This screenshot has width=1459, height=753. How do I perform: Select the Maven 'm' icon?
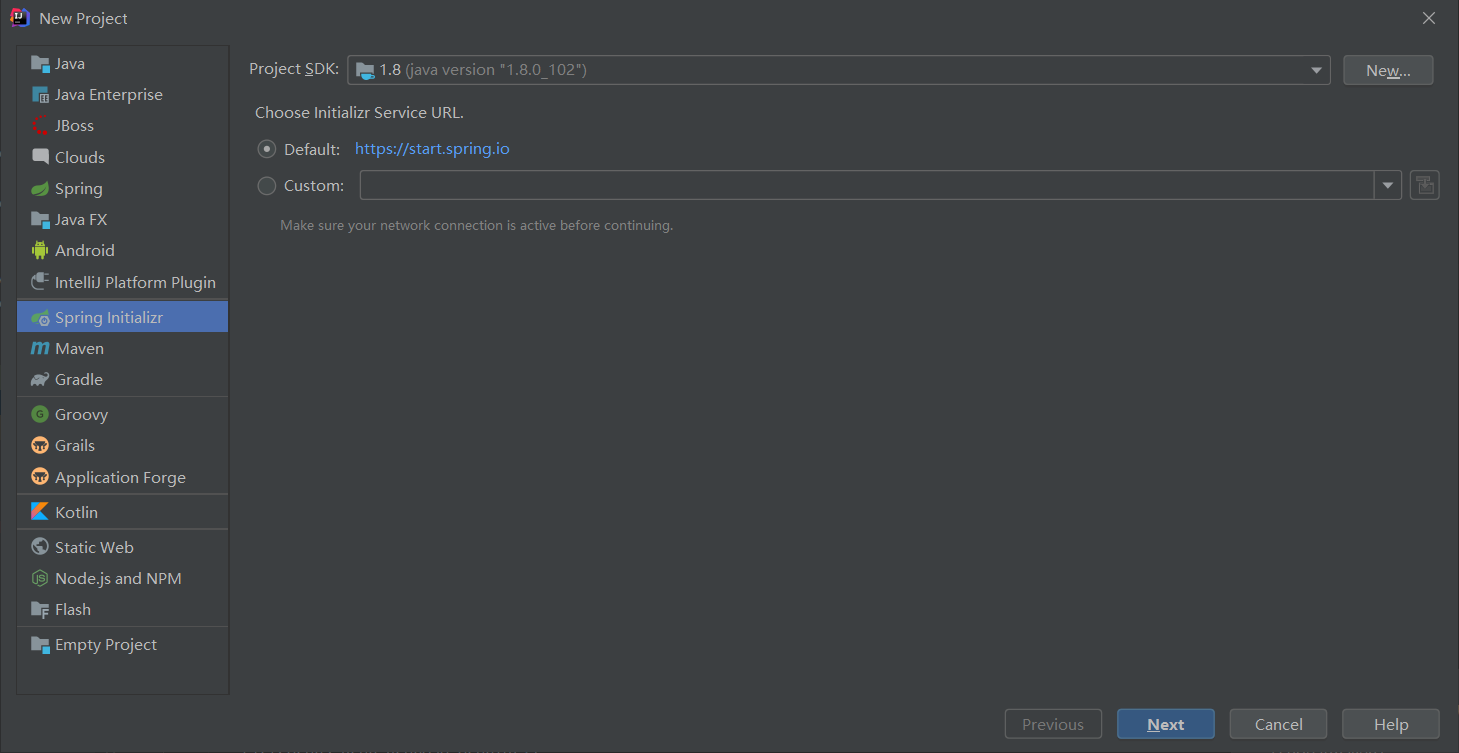coord(40,349)
